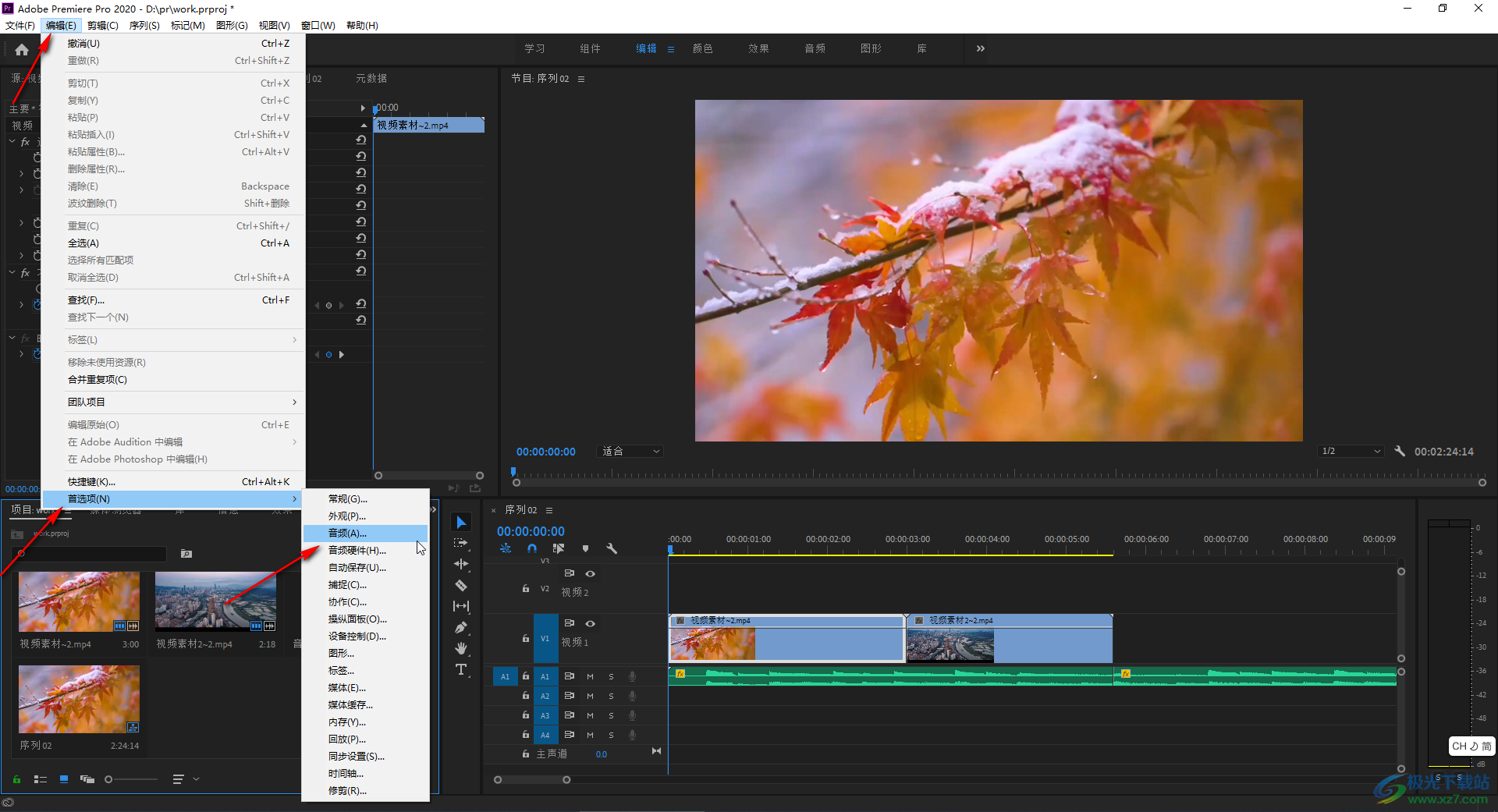Viewport: 1498px width, 812px height.
Task: Click master track volume 0.0
Action: coord(601,754)
